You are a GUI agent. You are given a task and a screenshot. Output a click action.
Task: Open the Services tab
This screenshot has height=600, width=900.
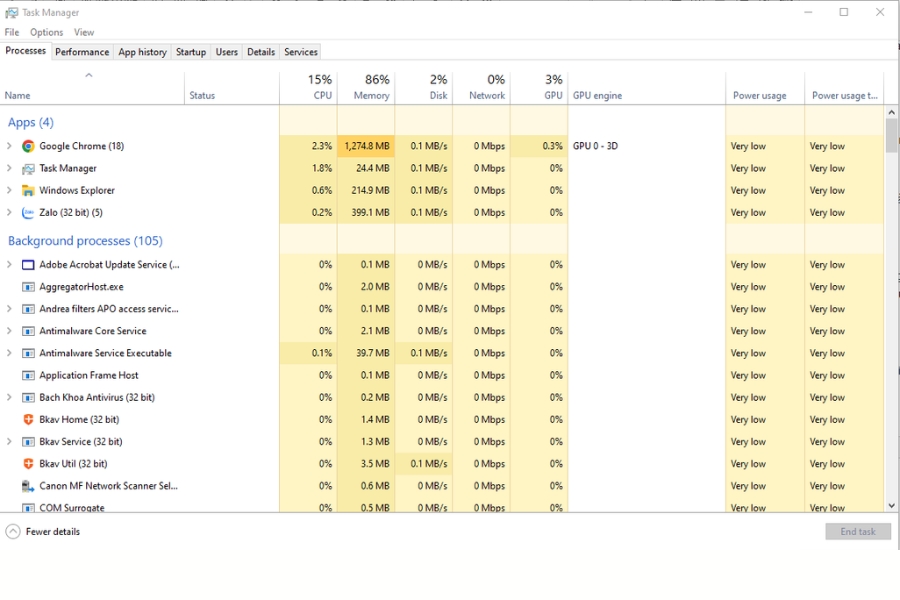(x=301, y=52)
